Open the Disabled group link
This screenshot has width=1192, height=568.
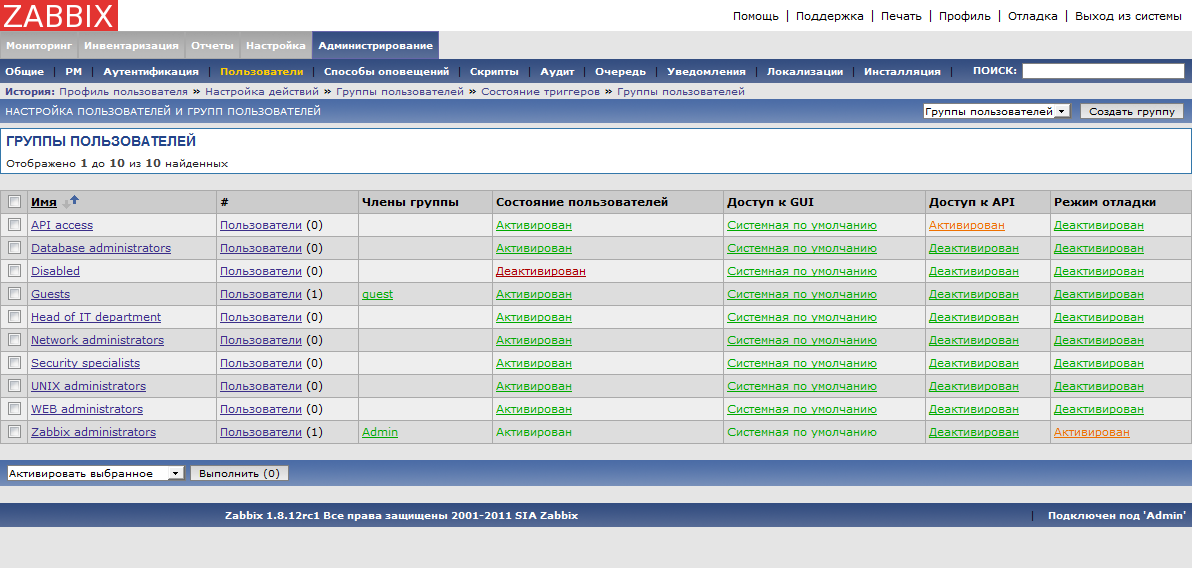[55, 271]
